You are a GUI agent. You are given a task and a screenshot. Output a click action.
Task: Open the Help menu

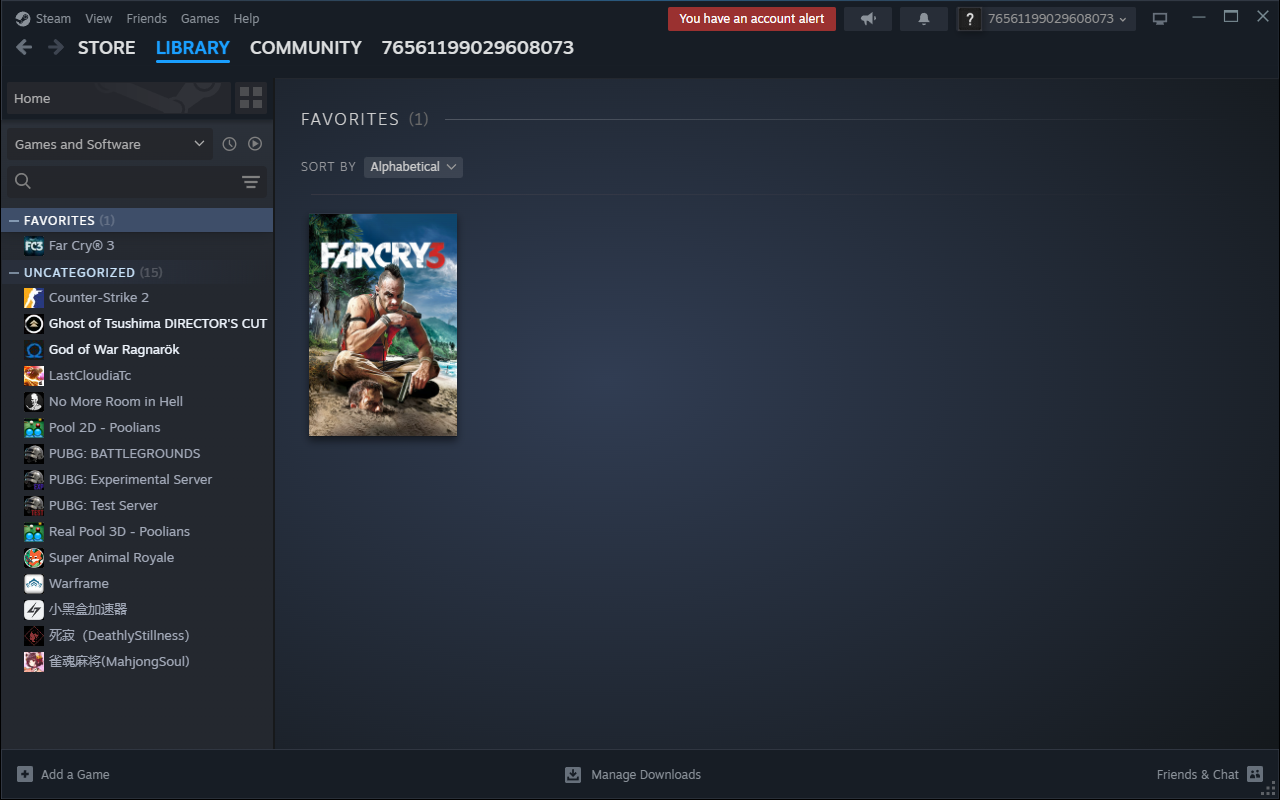[246, 18]
